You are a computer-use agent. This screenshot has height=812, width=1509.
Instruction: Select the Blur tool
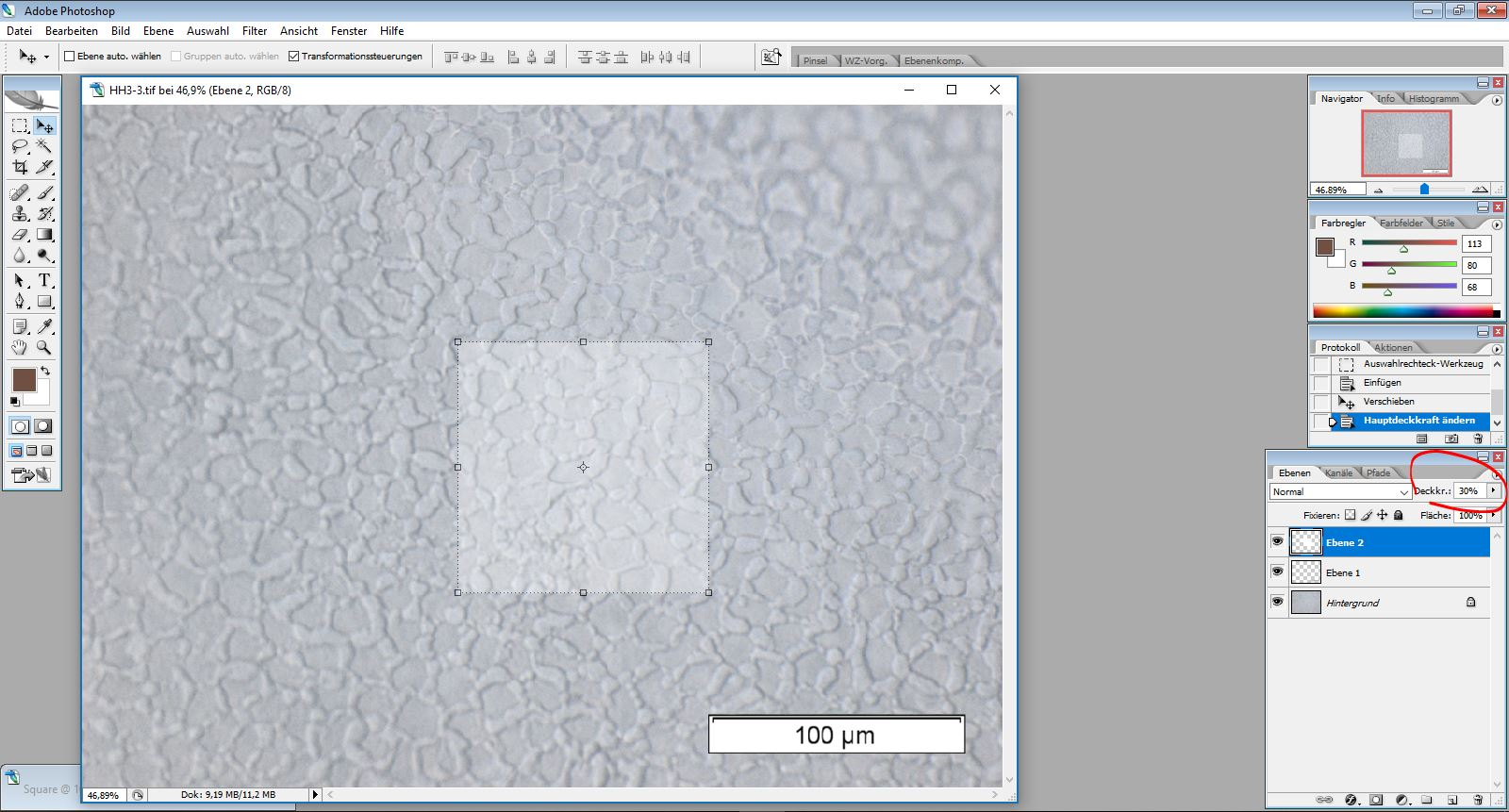(x=20, y=255)
